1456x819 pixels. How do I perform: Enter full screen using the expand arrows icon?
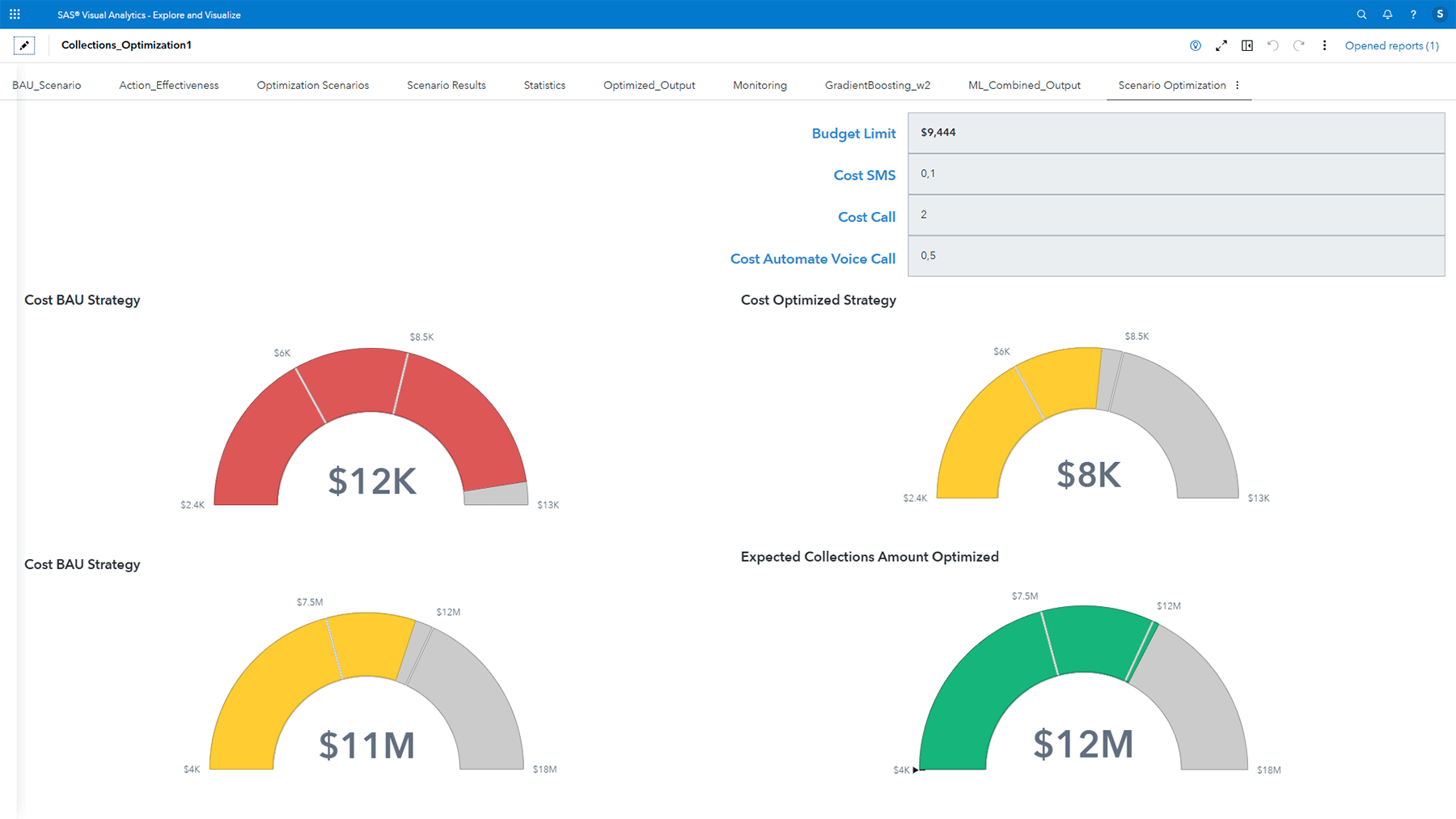click(x=1221, y=45)
